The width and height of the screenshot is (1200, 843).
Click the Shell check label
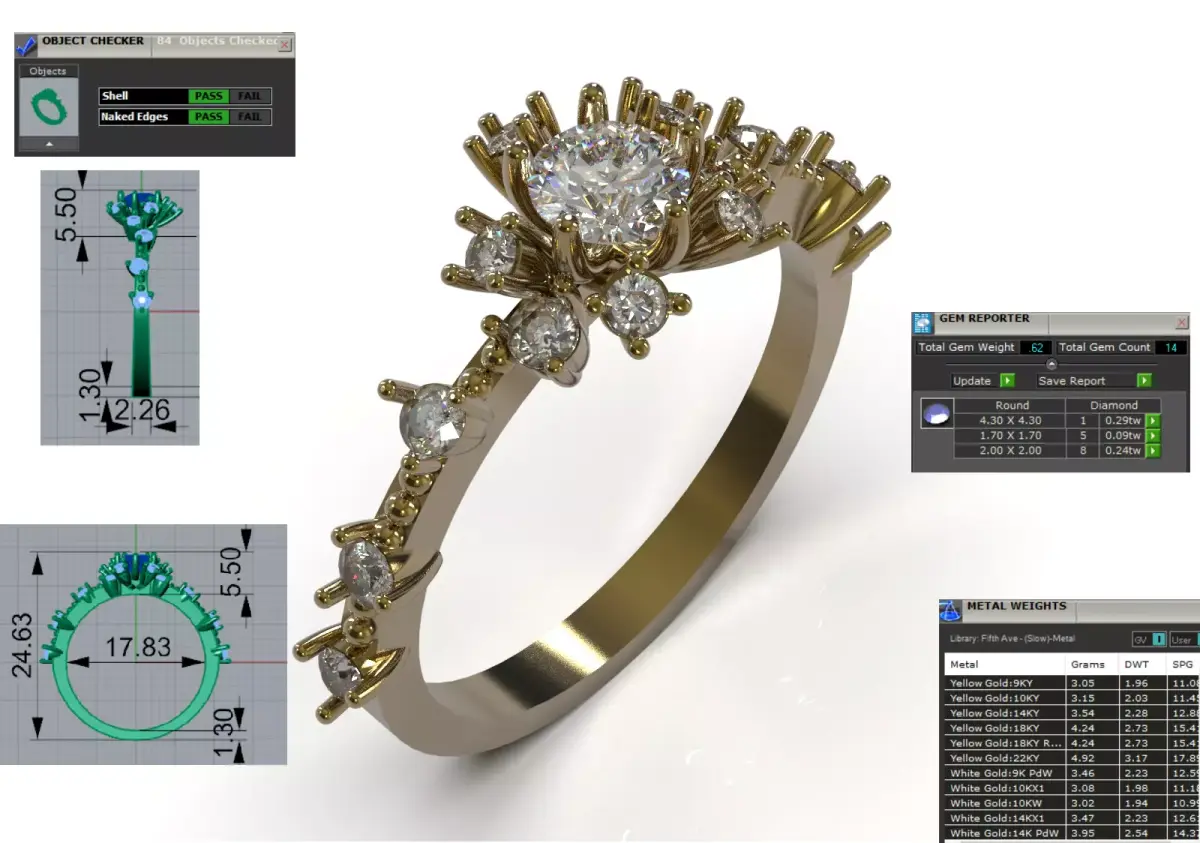[143, 97]
